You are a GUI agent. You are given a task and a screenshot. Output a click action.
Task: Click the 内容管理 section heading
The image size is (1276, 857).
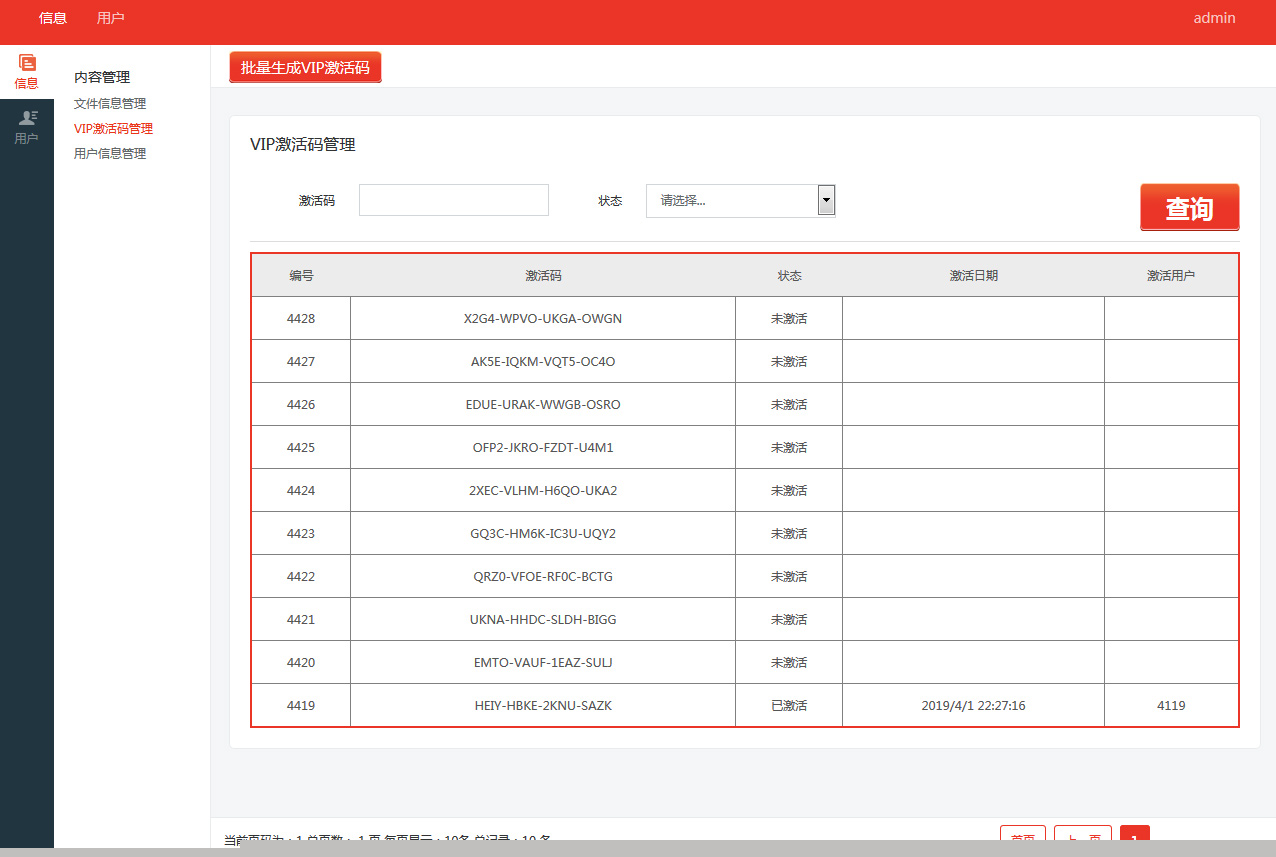pos(100,76)
